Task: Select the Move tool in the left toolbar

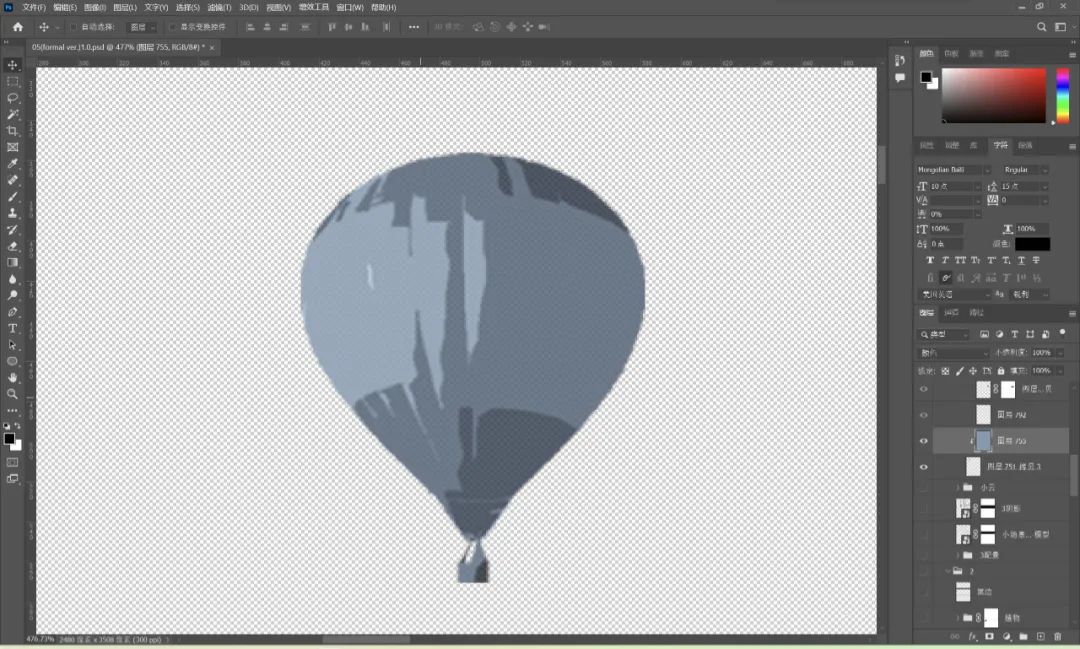Action: [12, 65]
